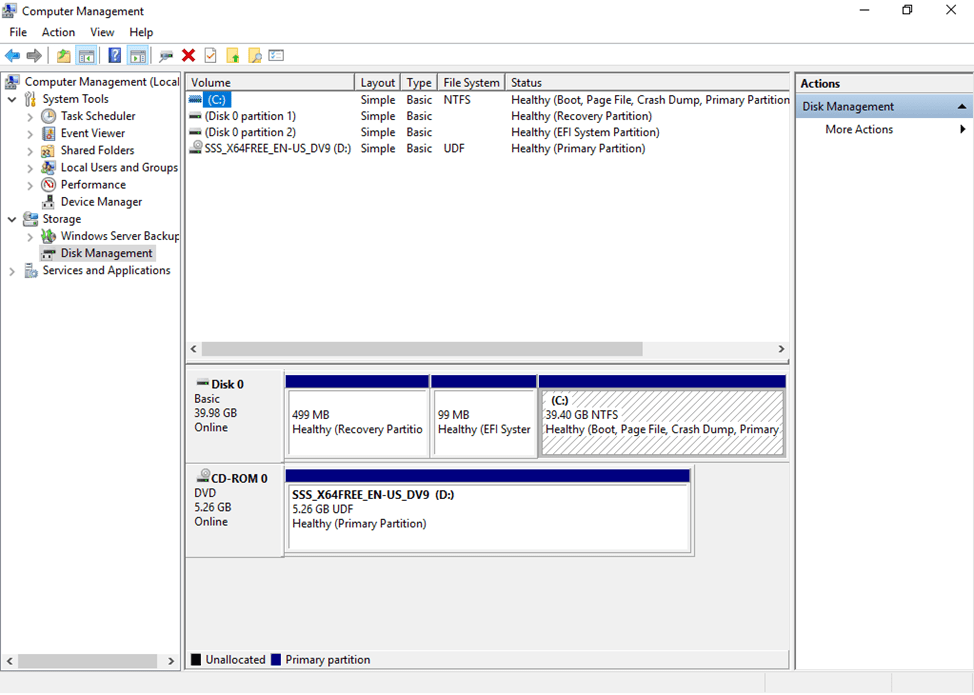Click the volume list horizontal scrollbar
974x695 pixels.
(422, 349)
